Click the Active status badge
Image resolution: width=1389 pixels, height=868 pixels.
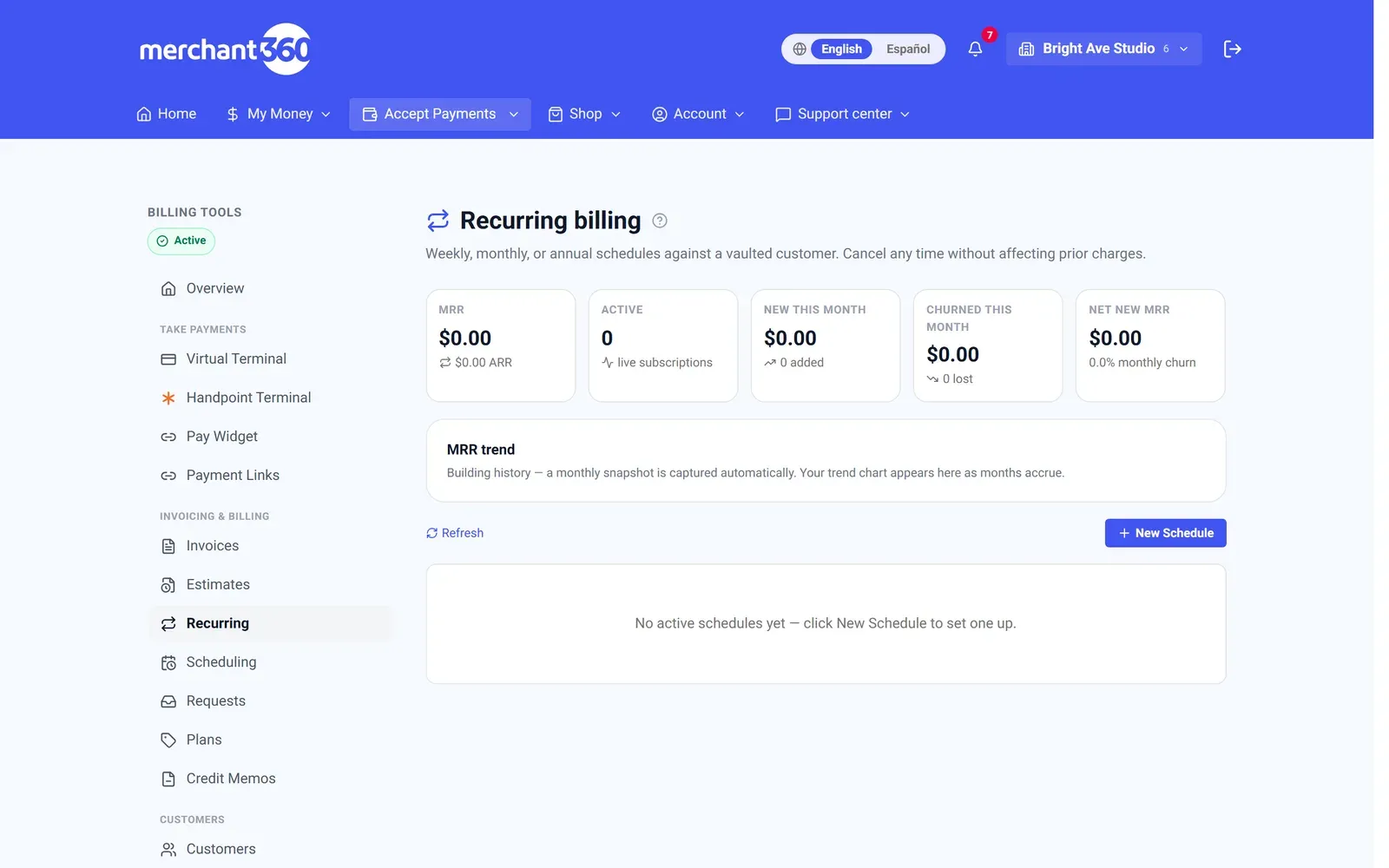click(x=181, y=241)
